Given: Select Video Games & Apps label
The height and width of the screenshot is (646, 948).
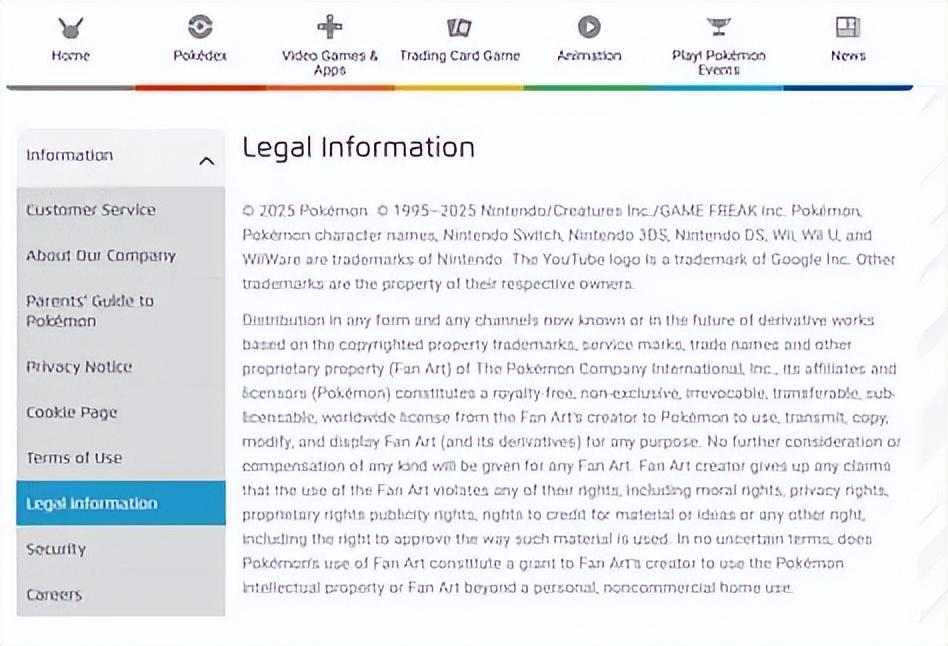Looking at the screenshot, I should pyautogui.click(x=330, y=62).
